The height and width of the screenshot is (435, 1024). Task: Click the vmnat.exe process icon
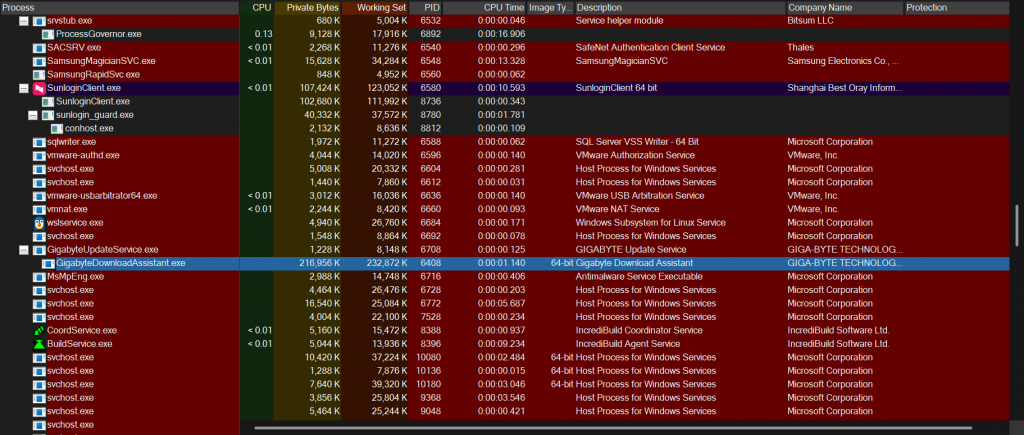pyautogui.click(x=39, y=209)
